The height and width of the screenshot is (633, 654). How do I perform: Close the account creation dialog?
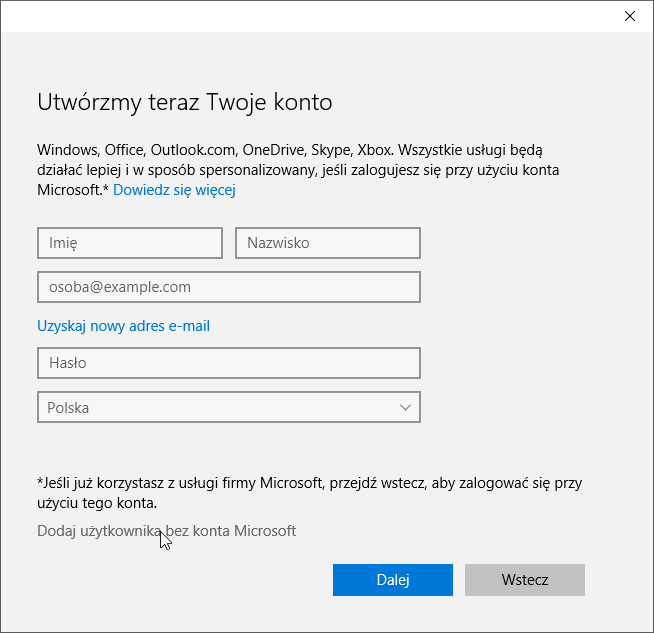click(629, 16)
